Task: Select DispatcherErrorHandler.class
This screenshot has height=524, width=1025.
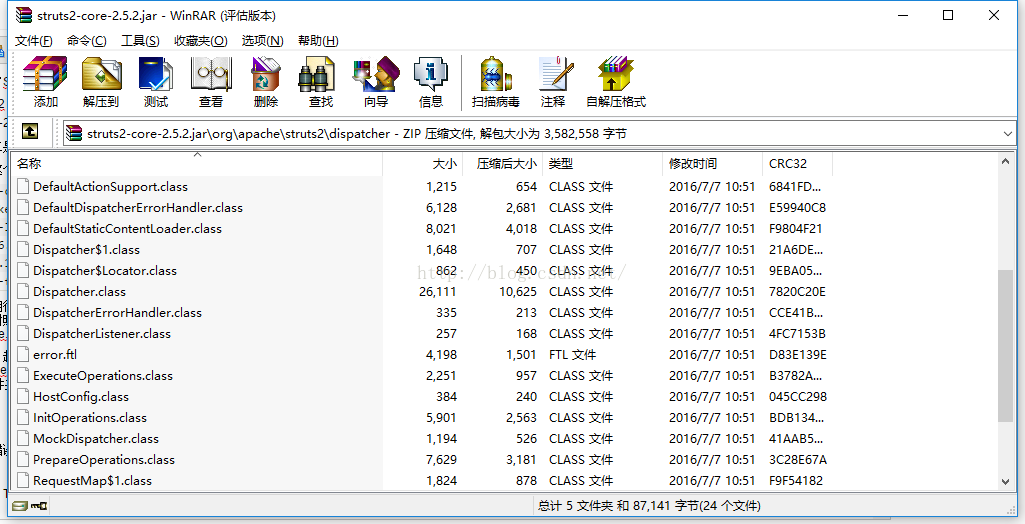Action: (x=118, y=312)
